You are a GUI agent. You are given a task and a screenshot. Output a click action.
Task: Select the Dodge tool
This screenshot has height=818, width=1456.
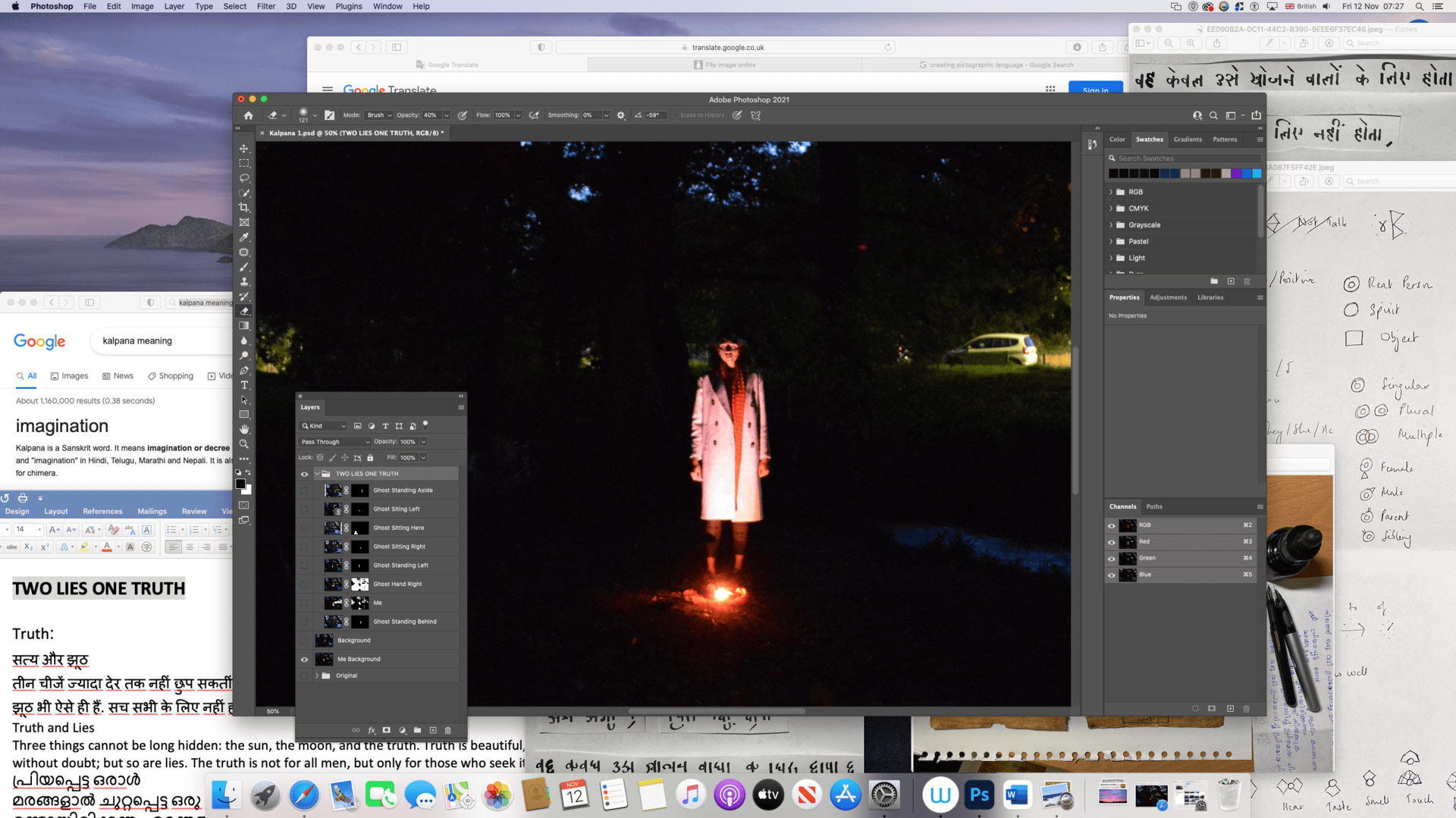point(244,356)
